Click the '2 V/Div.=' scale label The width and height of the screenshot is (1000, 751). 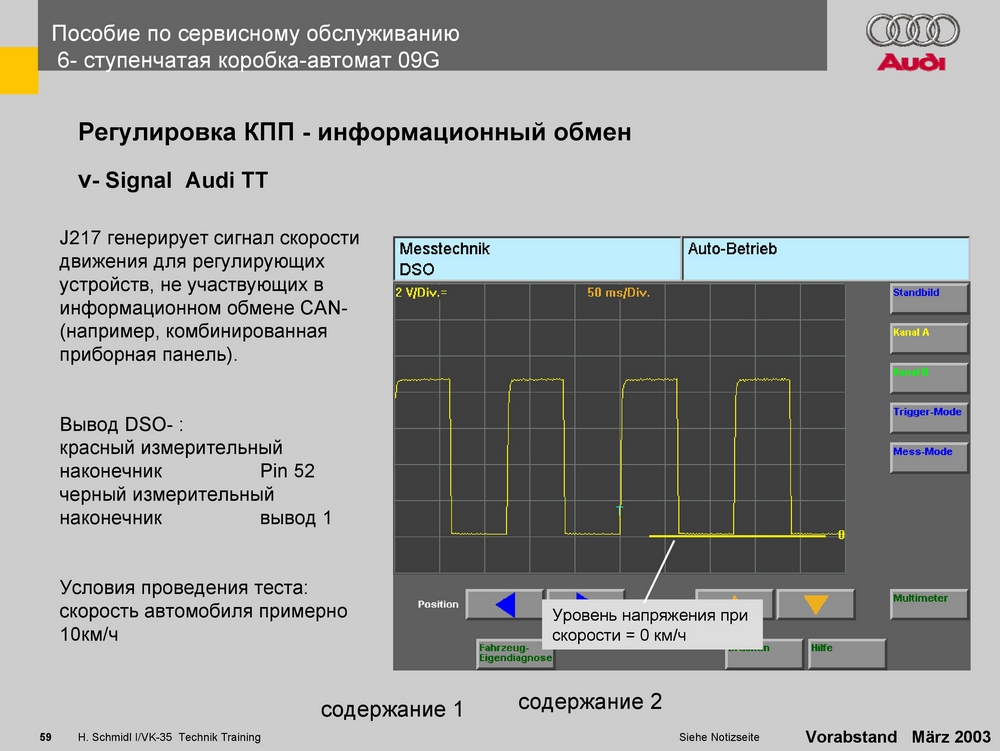point(421,293)
